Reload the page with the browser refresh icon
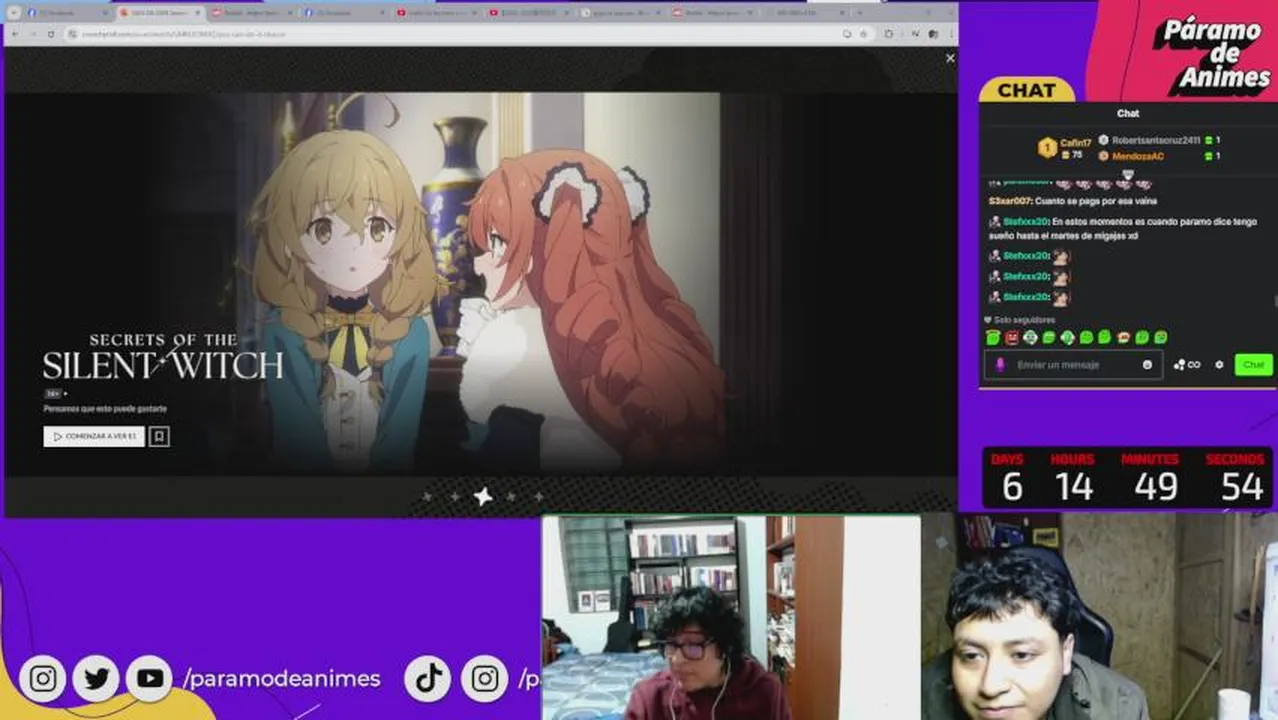 coord(51,33)
